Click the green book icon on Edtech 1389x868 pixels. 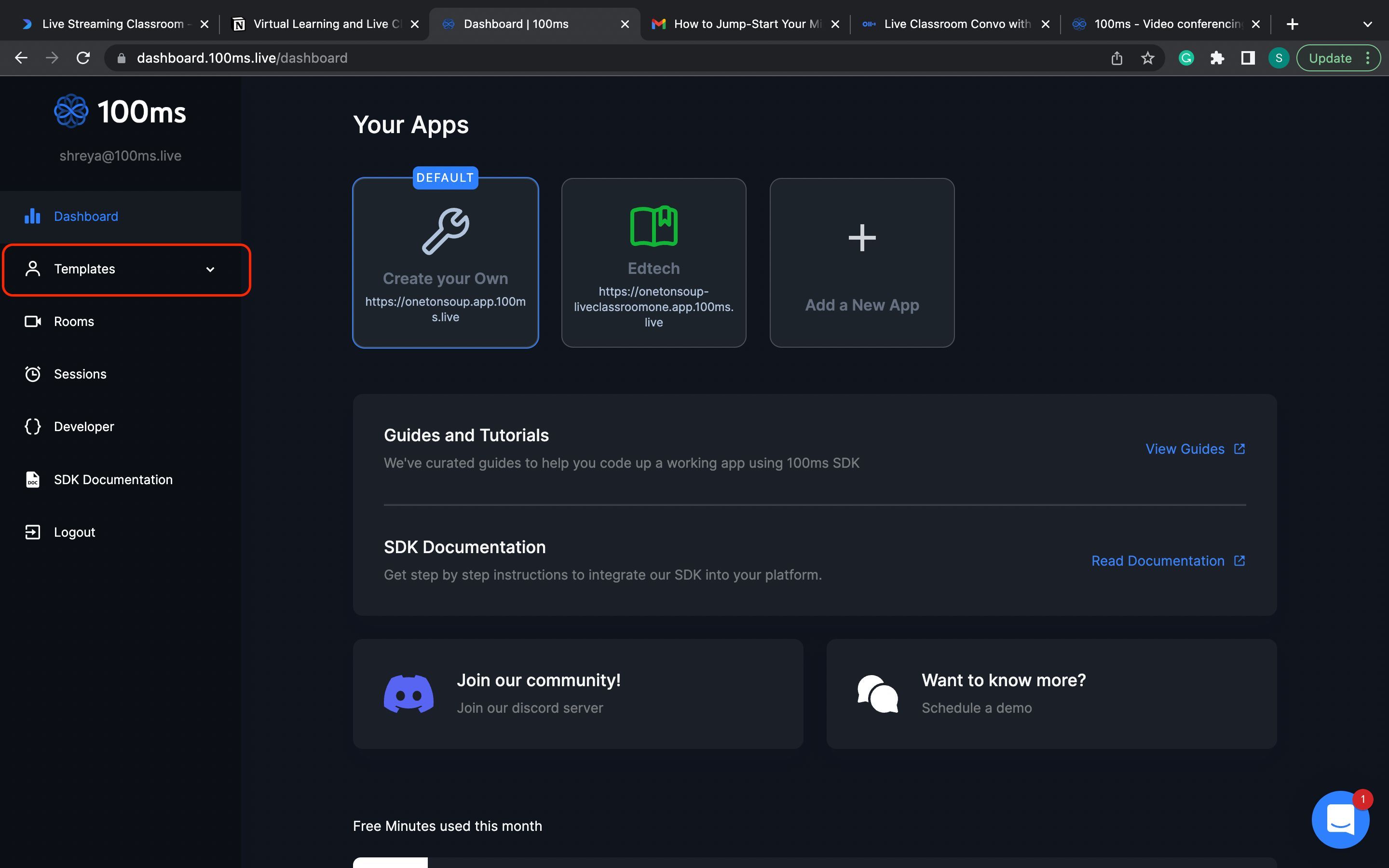(654, 226)
